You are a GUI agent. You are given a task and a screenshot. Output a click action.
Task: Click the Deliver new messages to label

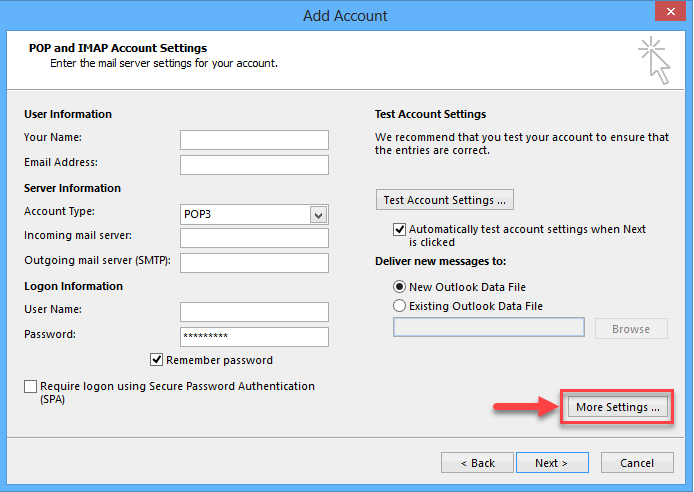(440, 261)
